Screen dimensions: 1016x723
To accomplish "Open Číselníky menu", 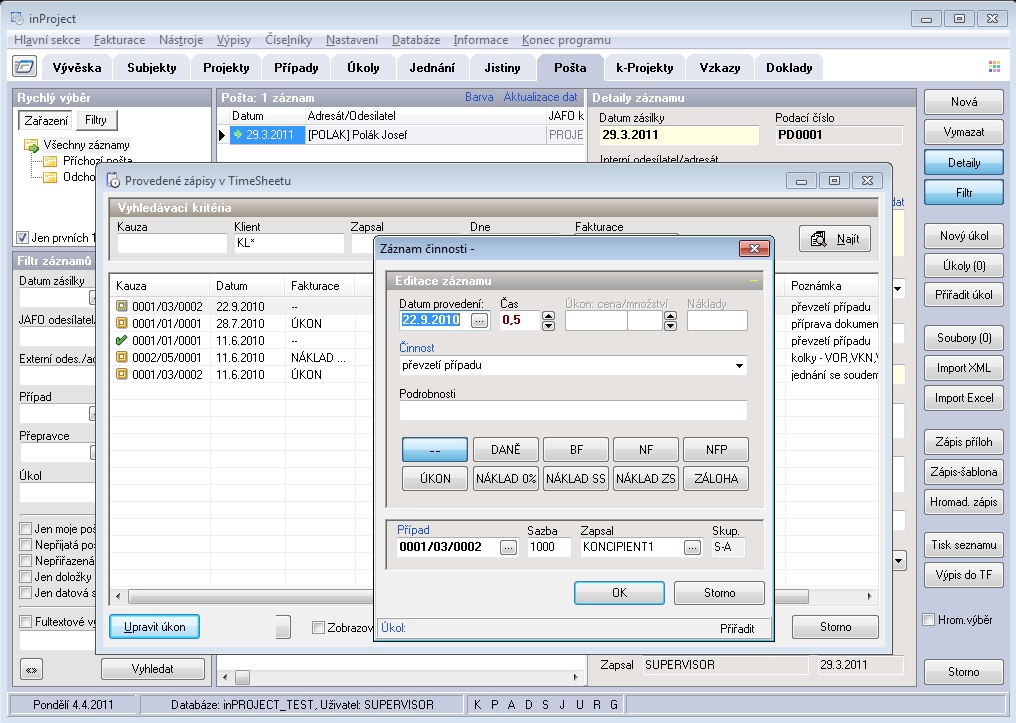I will [x=288, y=40].
